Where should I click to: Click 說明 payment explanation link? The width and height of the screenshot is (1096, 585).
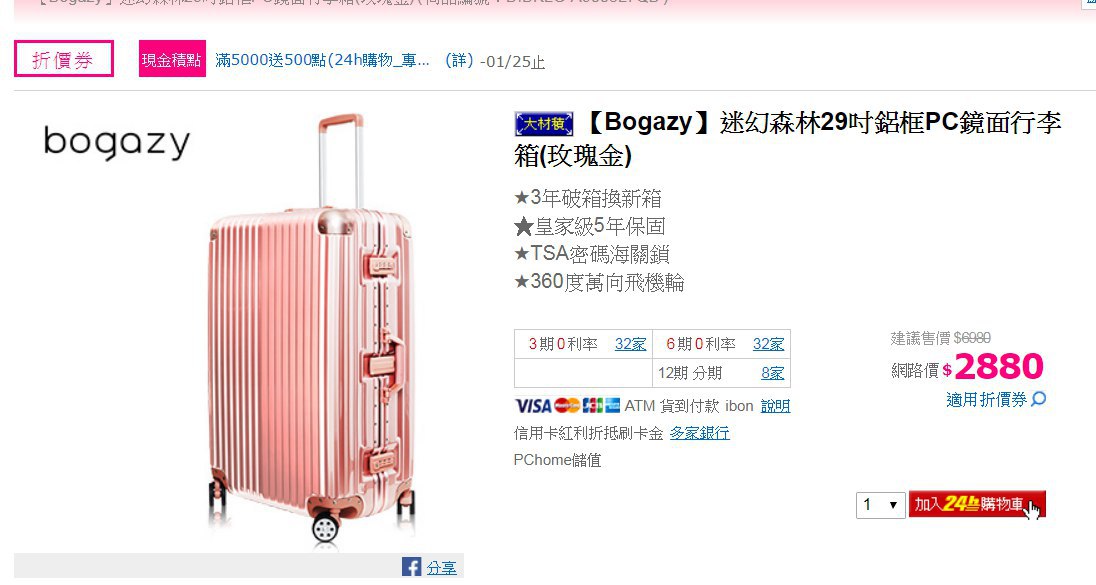(x=775, y=406)
